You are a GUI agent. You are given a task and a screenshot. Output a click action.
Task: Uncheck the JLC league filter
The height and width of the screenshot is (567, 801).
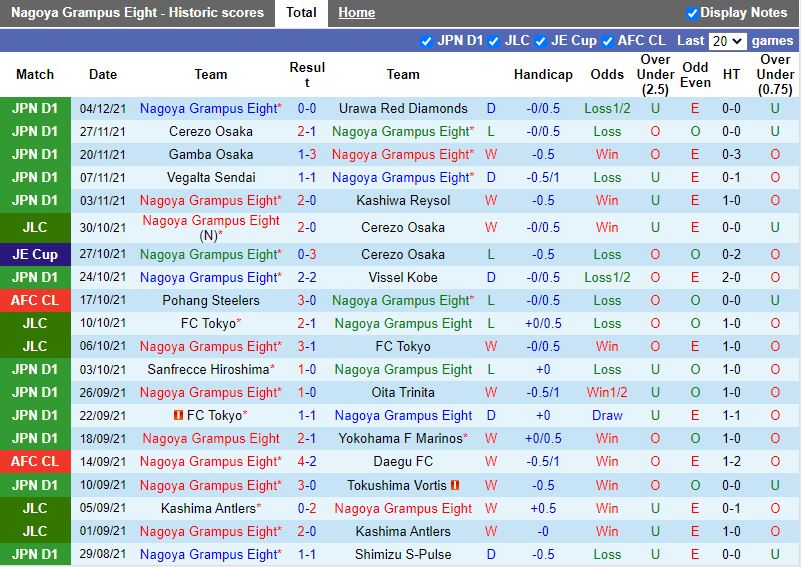click(x=493, y=41)
